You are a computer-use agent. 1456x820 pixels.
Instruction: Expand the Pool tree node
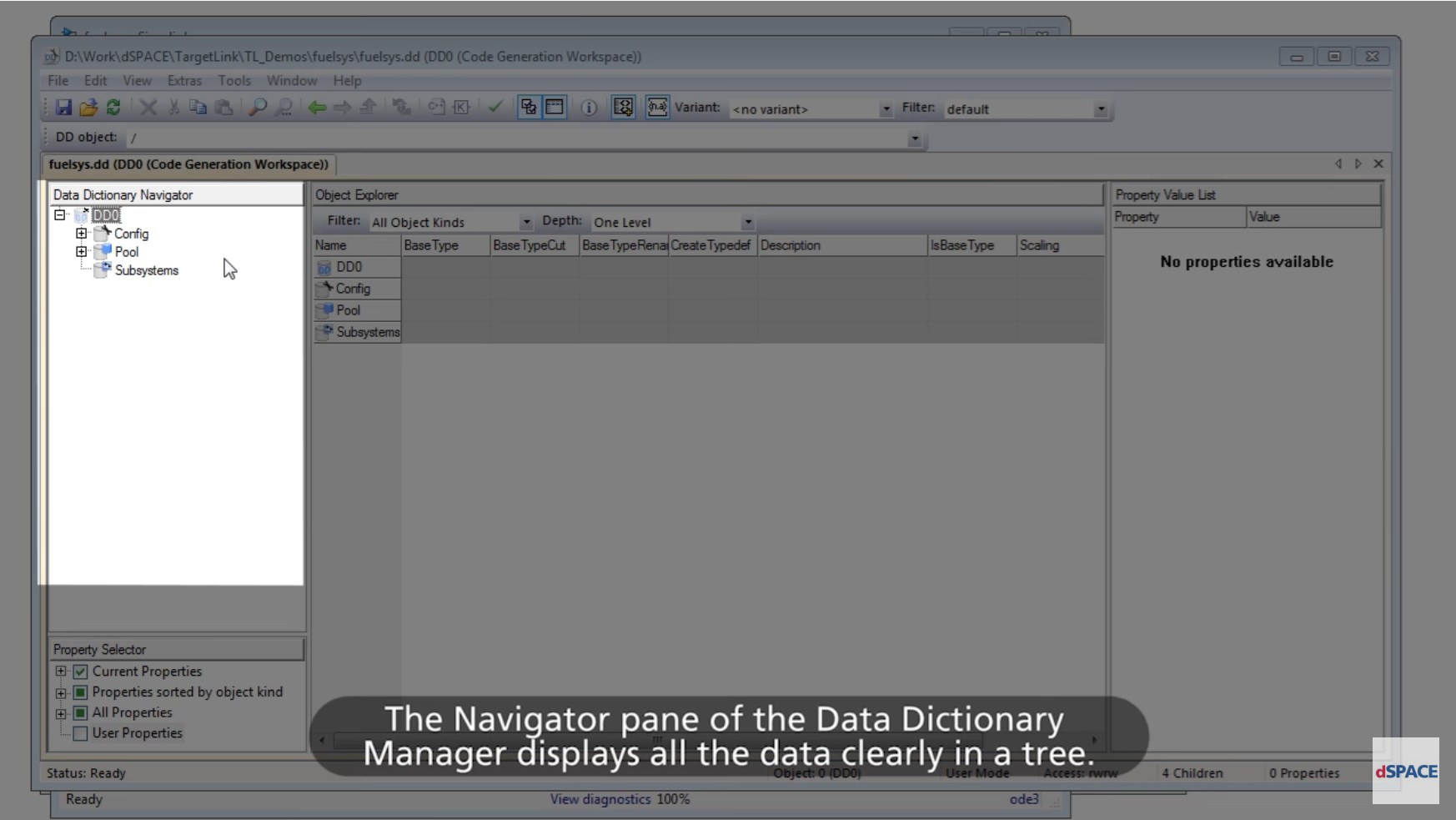coord(81,252)
